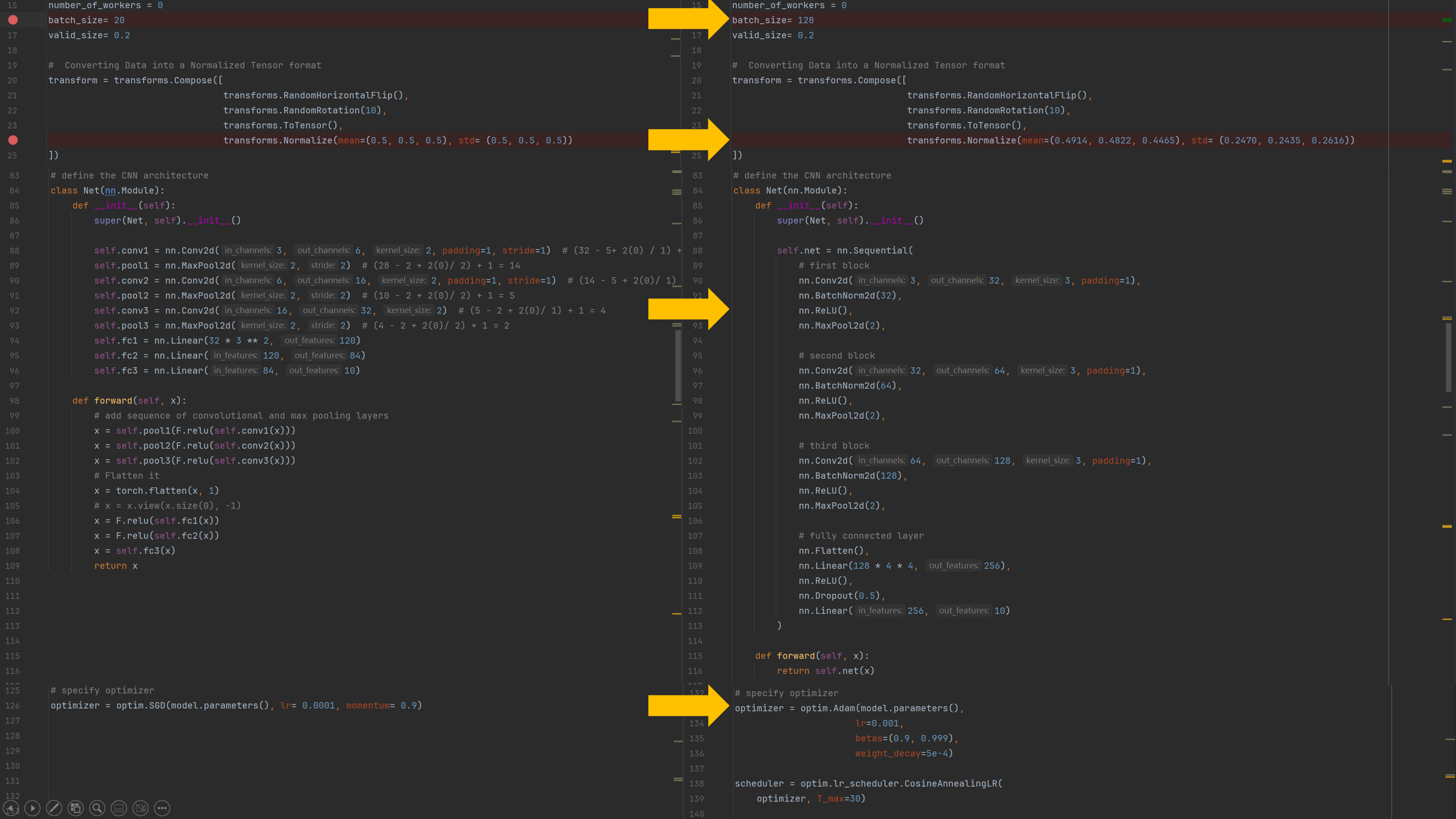Screen dimensions: 1456x819
Task: Toggle breakpoint on transforms.Normalize line left pane
Action: click(13, 140)
